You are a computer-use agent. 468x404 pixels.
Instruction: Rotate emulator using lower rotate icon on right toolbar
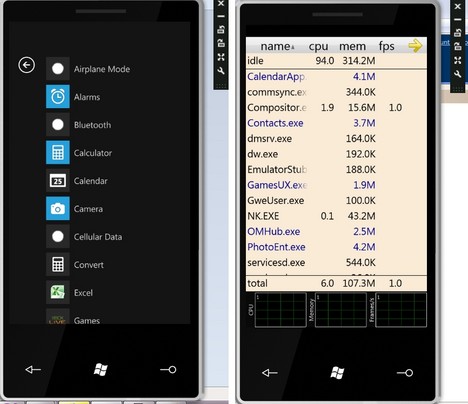pos(458,46)
